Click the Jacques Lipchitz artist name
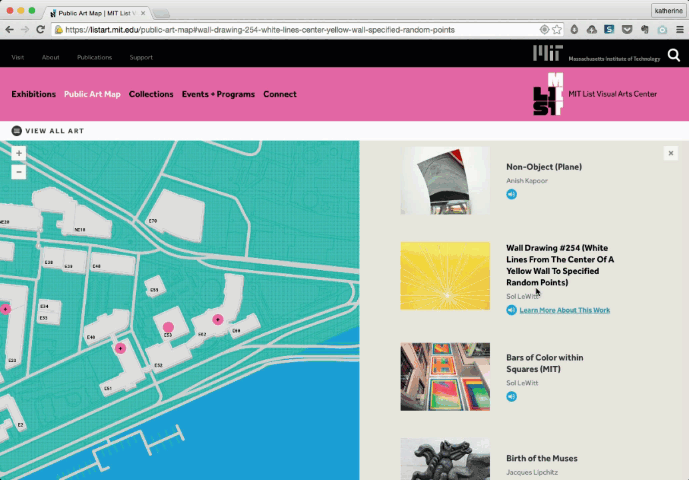Image resolution: width=689 pixels, height=480 pixels. point(532,472)
